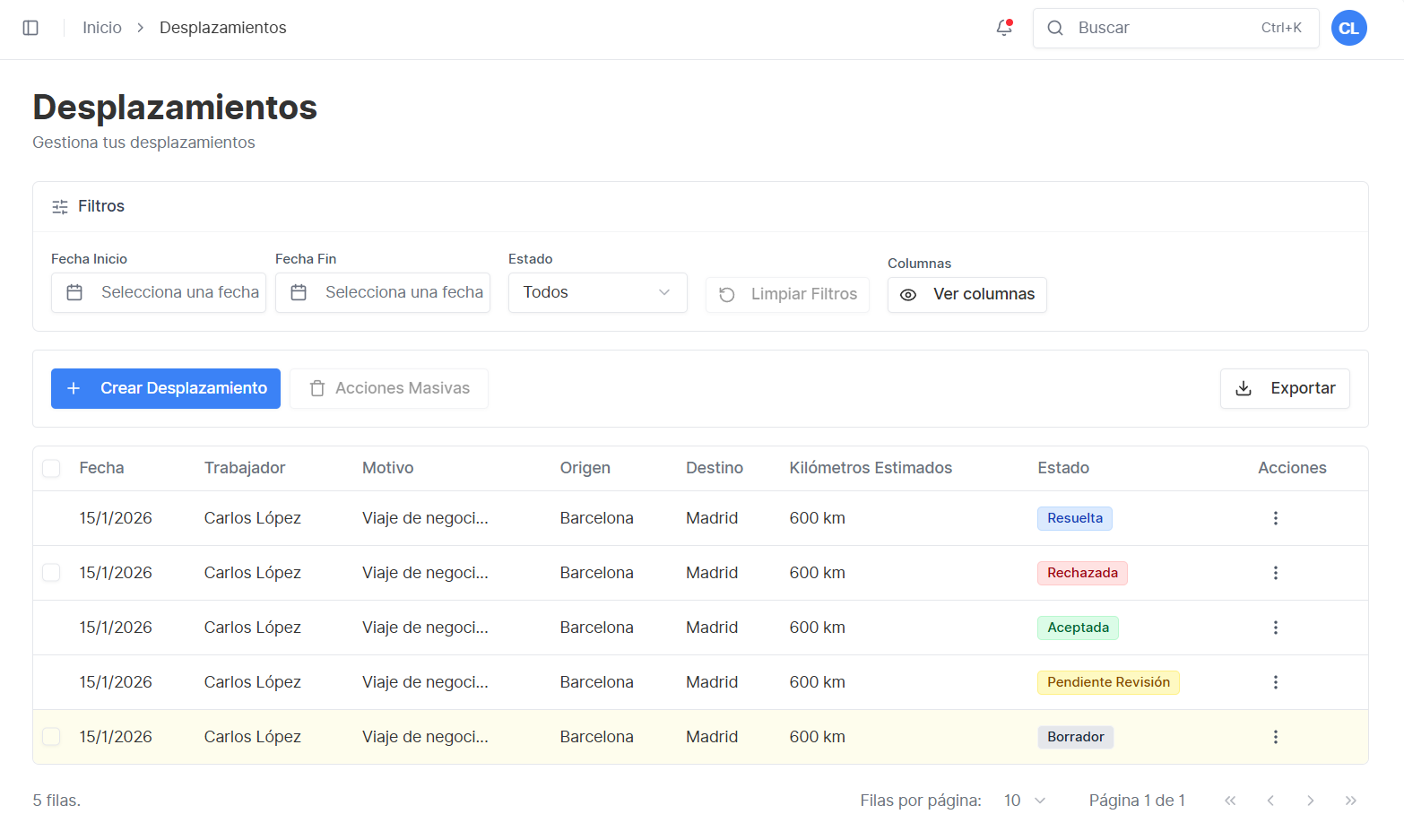Open the Fecha Inicio date picker
The image size is (1404, 840).
[159, 293]
